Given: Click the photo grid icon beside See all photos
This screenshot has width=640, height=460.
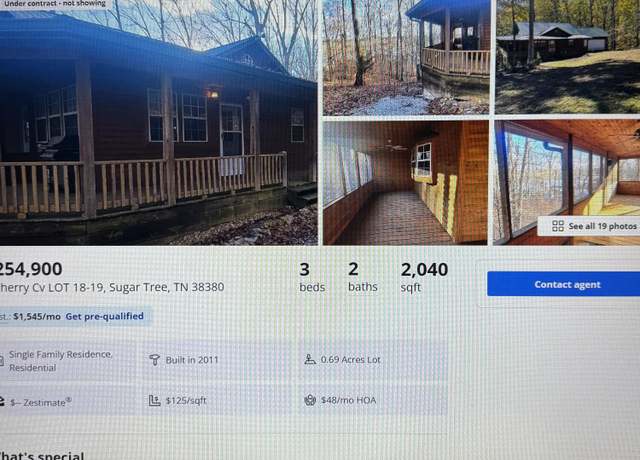Looking at the screenshot, I should click(558, 226).
